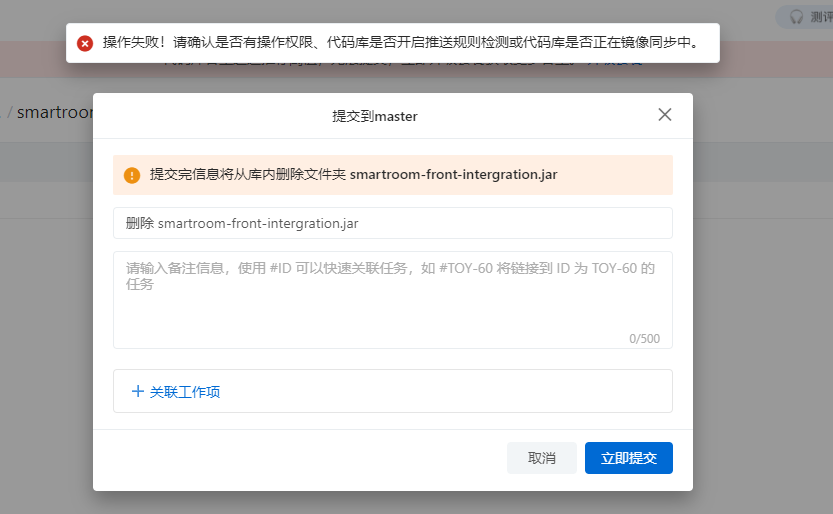Click the plus icon beside 关联工作项
The height and width of the screenshot is (514, 833).
pos(138,391)
